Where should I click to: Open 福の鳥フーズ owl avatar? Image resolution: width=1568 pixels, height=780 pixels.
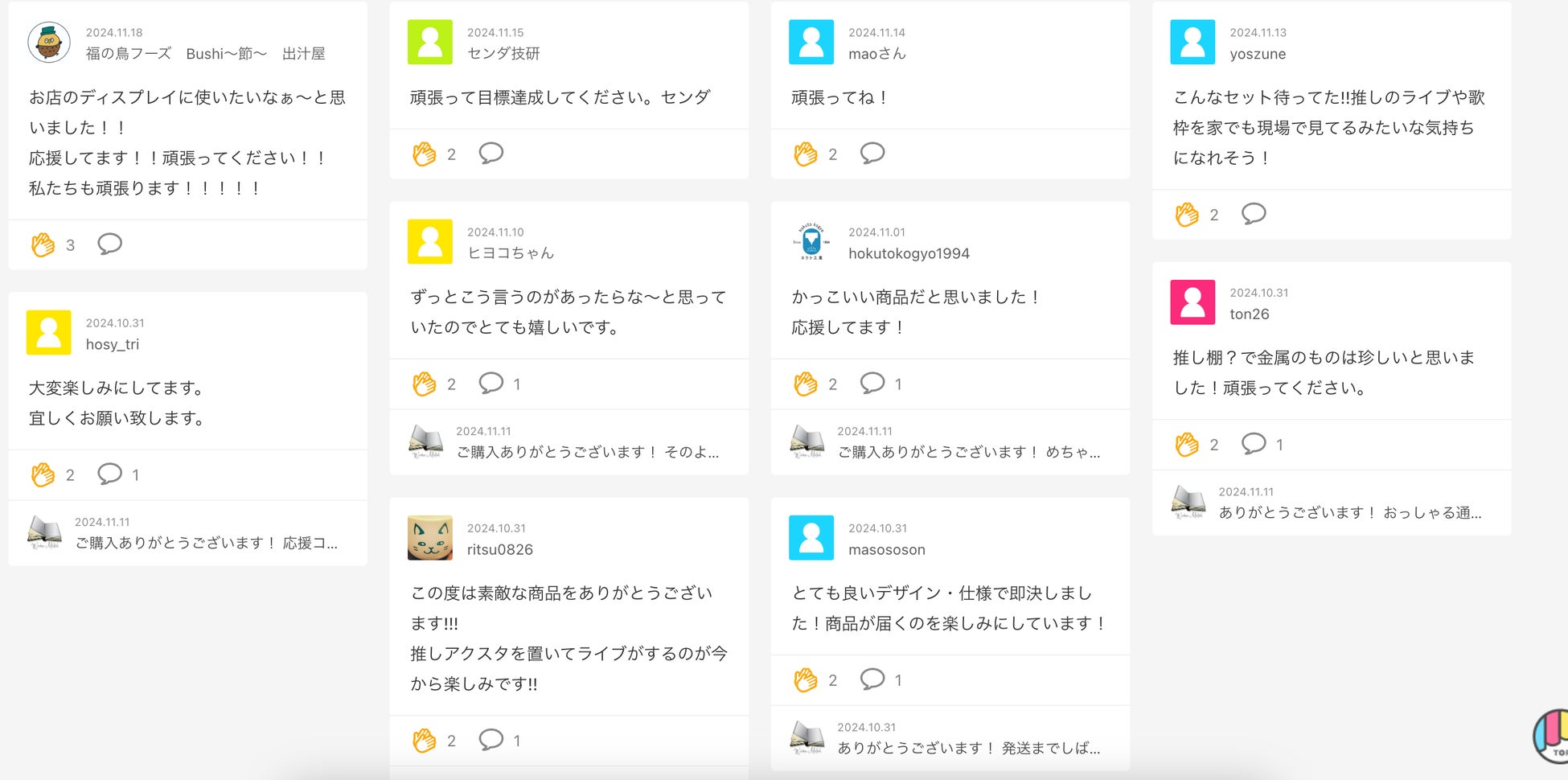(49, 43)
